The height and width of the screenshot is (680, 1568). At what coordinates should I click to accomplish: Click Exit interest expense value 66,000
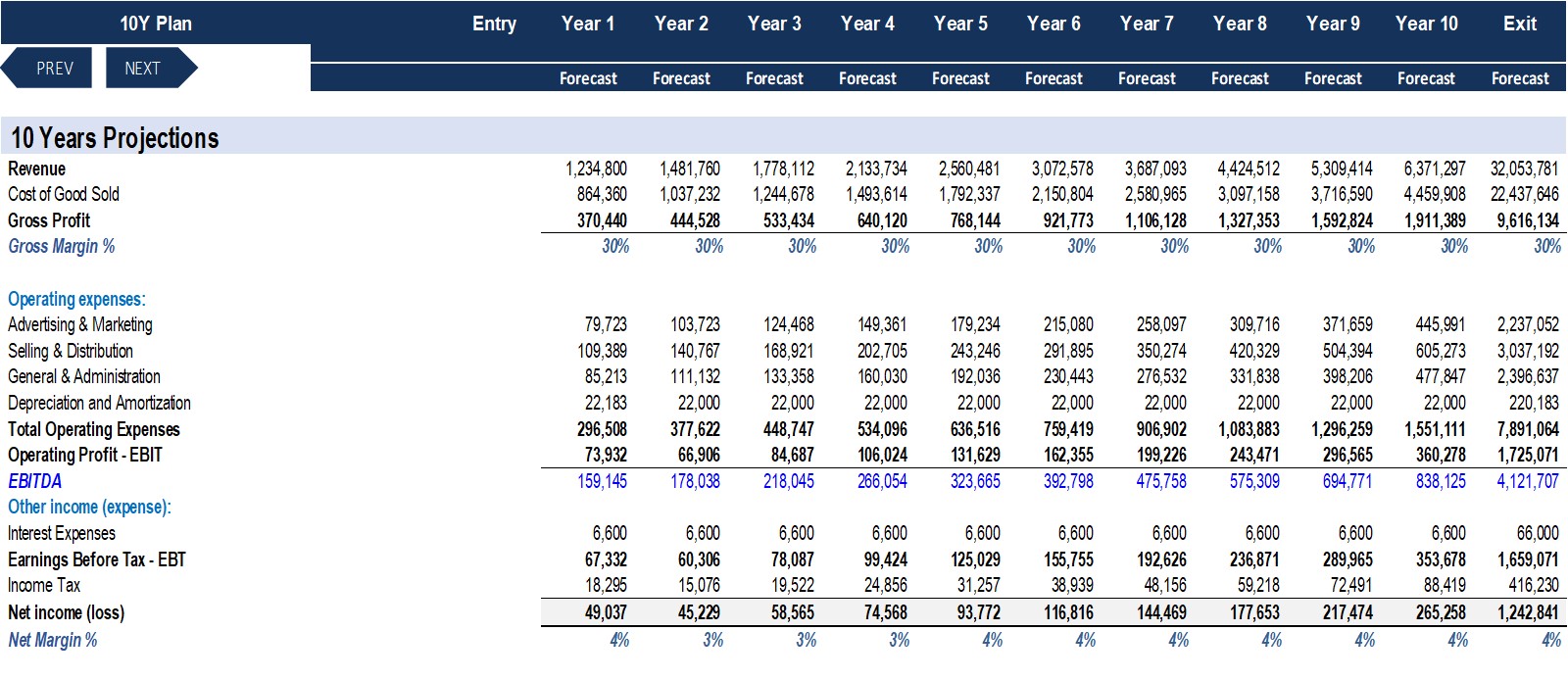[1538, 533]
